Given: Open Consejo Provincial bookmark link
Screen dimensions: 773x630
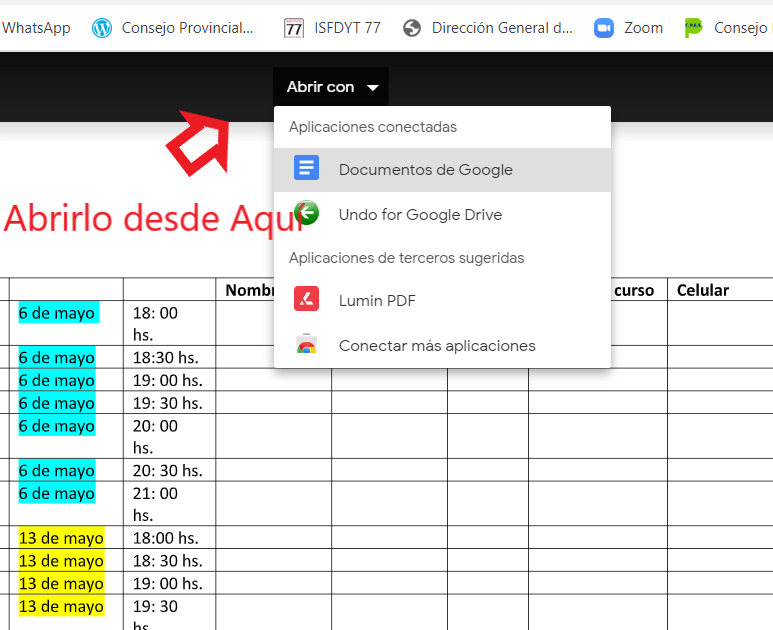Looking at the screenshot, I should click(187, 28).
